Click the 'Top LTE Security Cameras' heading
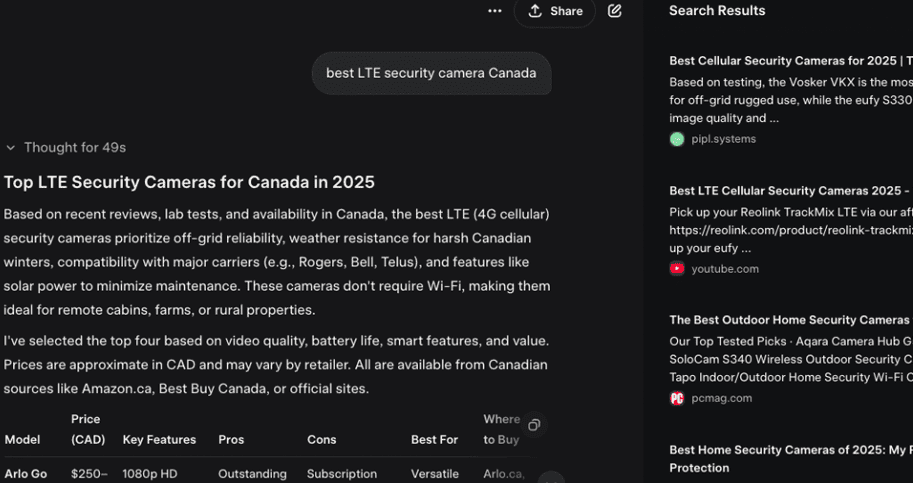 [x=189, y=182]
